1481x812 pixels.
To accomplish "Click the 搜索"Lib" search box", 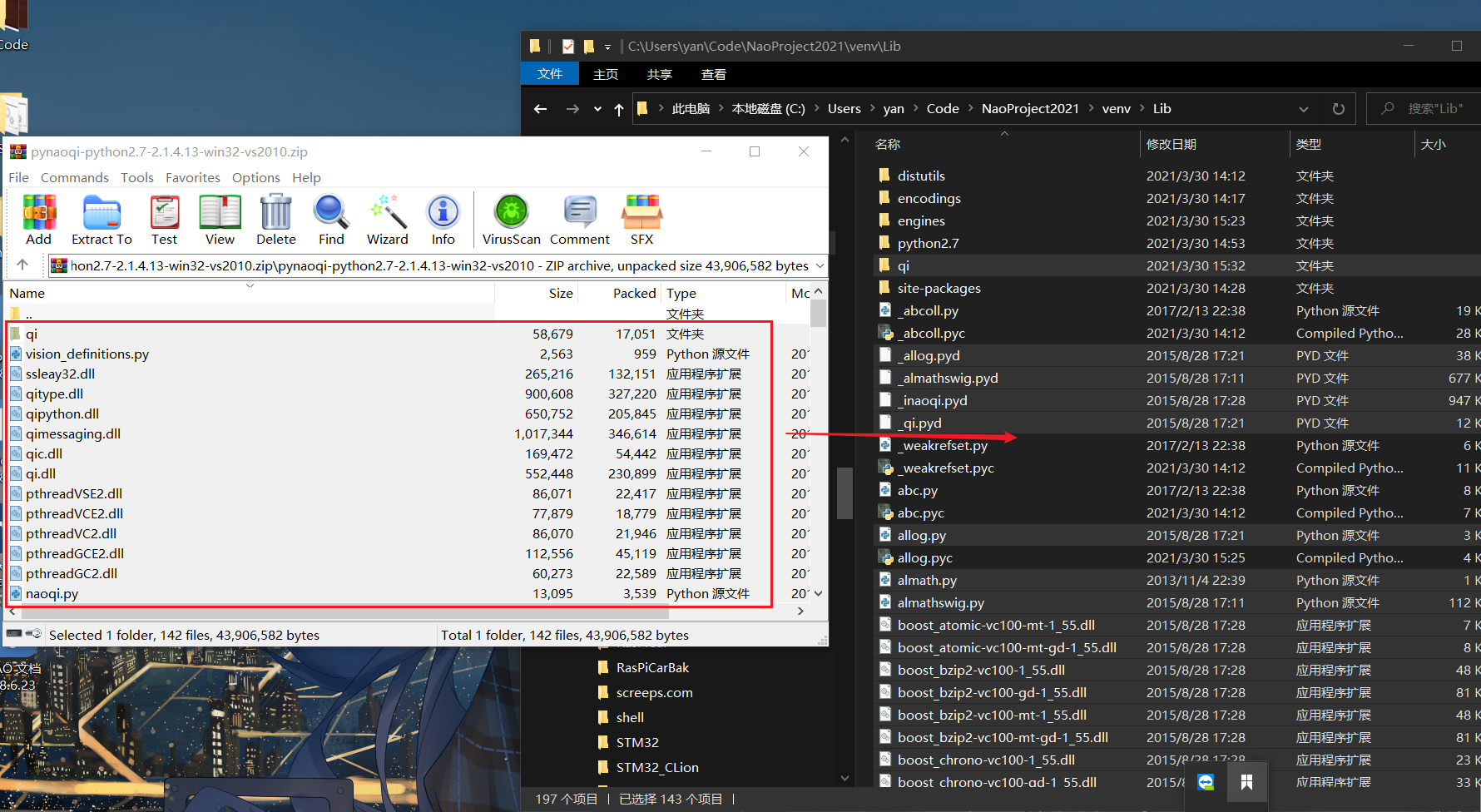I will click(x=1433, y=109).
